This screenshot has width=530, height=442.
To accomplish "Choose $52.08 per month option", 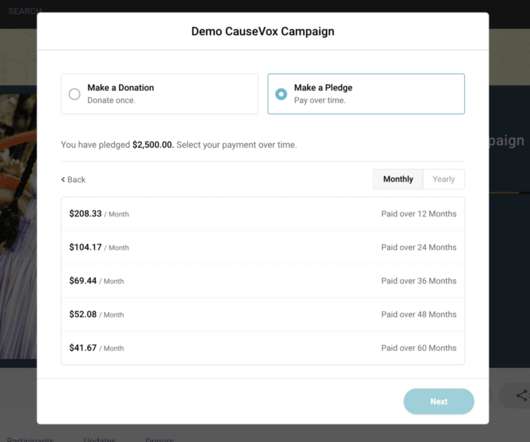I will [x=263, y=314].
